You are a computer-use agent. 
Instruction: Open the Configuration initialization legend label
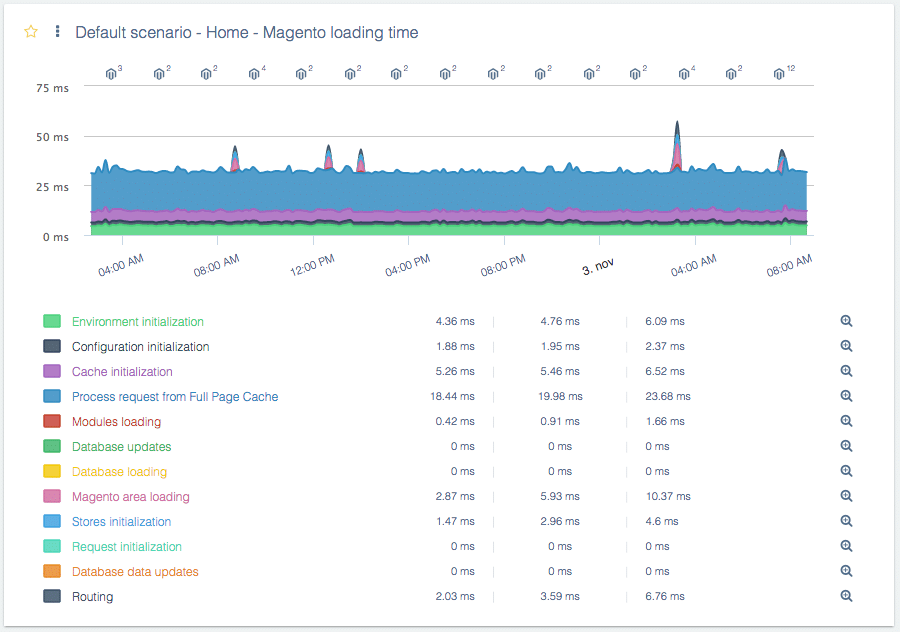click(x=141, y=347)
